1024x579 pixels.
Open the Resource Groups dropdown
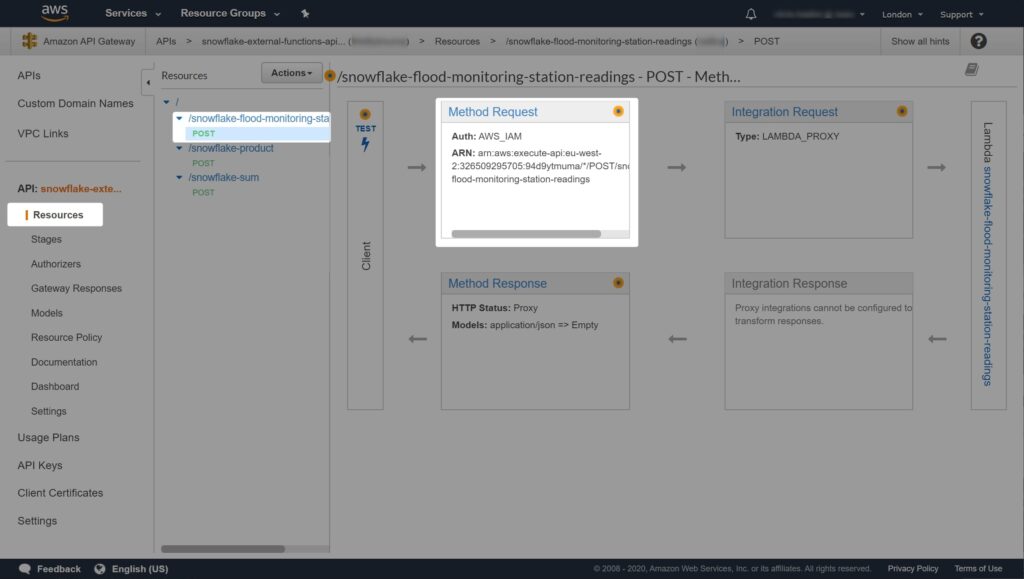(230, 14)
